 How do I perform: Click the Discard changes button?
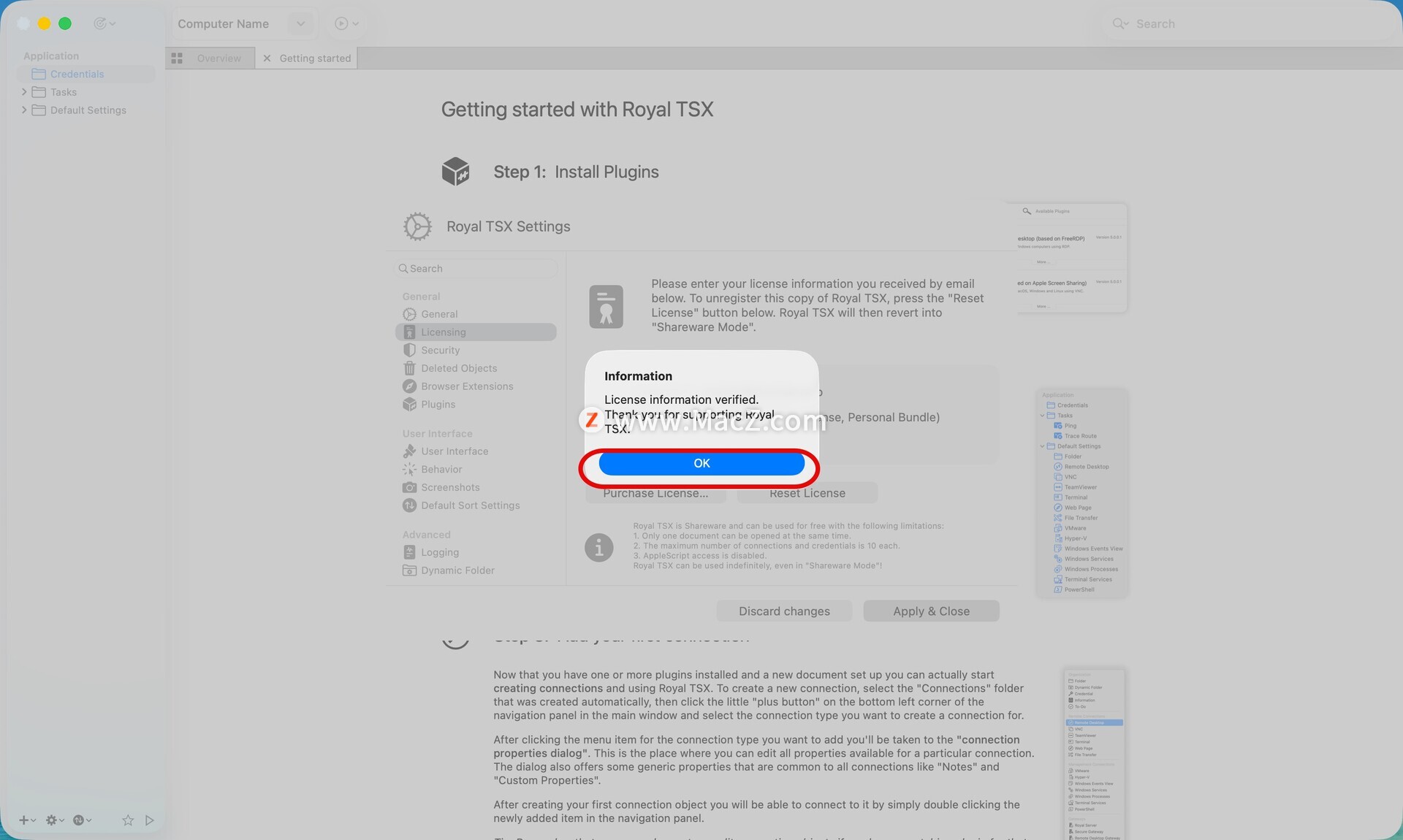783,611
